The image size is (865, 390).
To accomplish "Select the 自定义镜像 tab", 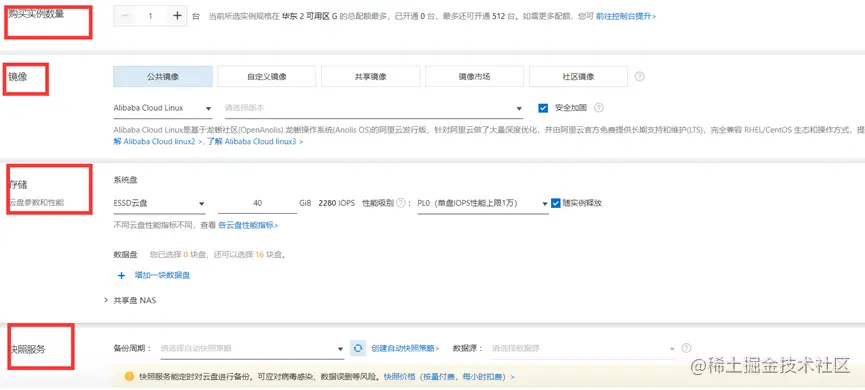I will click(266, 77).
